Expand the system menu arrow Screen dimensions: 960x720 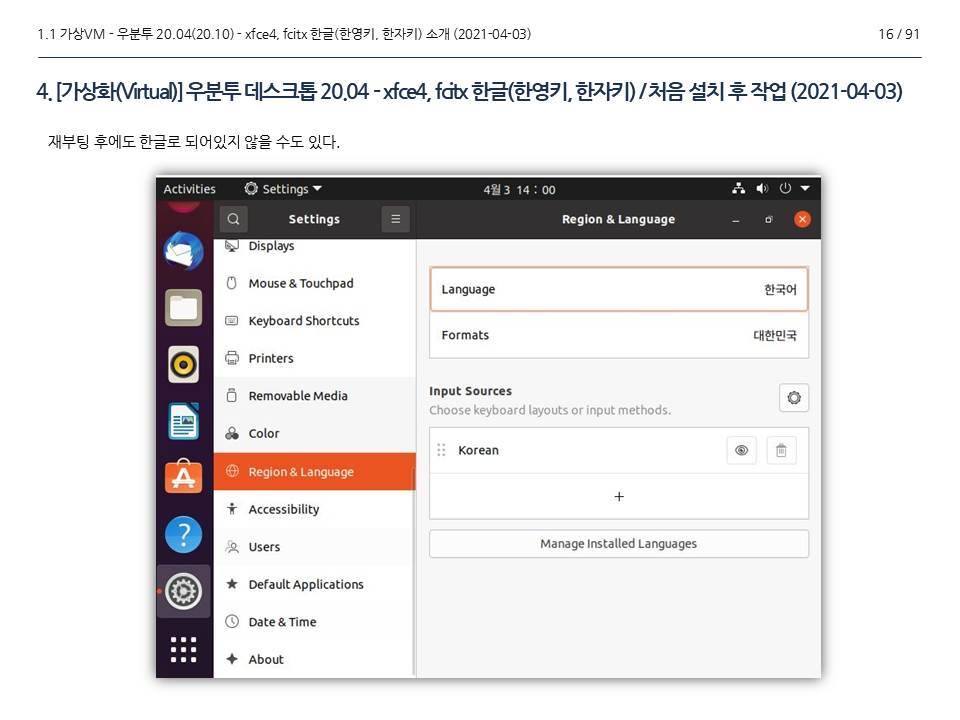[x=805, y=189]
